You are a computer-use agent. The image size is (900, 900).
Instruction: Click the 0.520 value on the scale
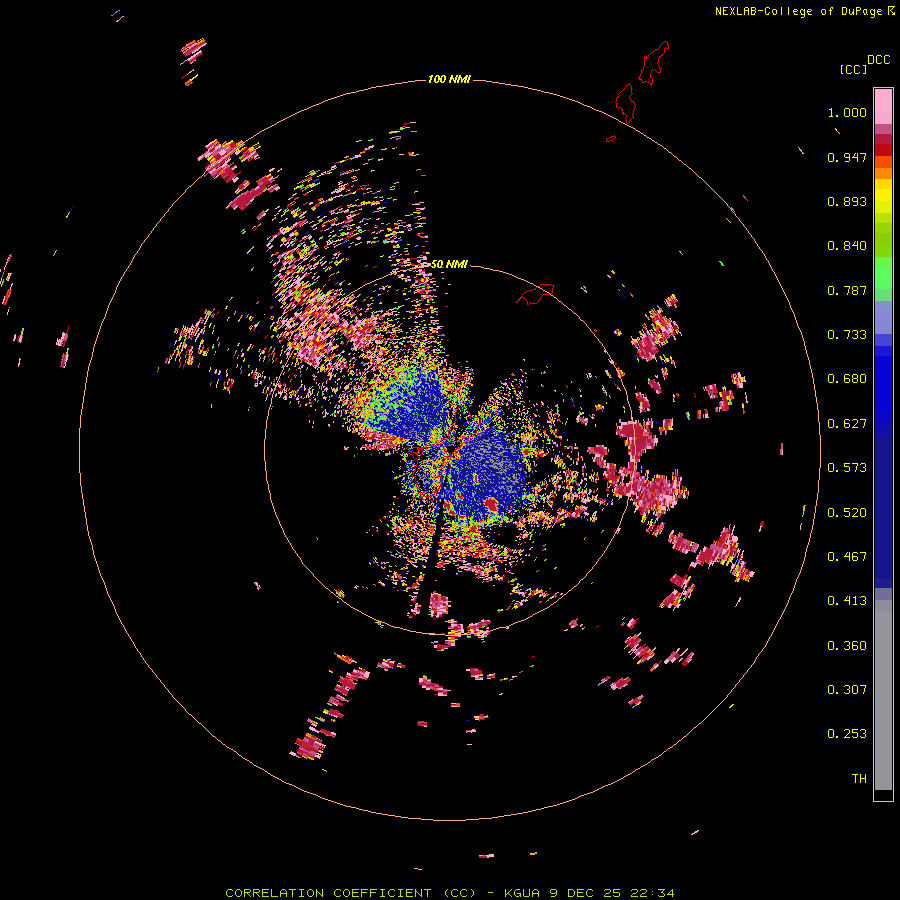pos(847,513)
